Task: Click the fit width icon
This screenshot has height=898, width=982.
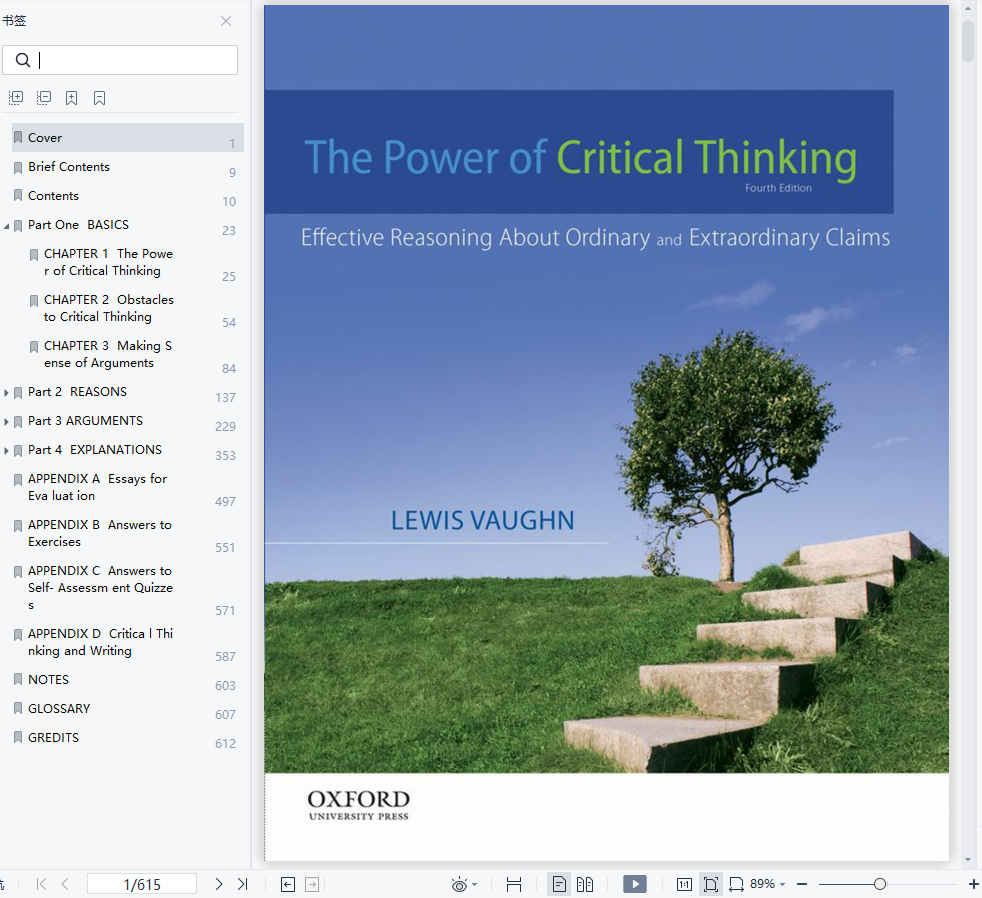Action: tap(514, 884)
